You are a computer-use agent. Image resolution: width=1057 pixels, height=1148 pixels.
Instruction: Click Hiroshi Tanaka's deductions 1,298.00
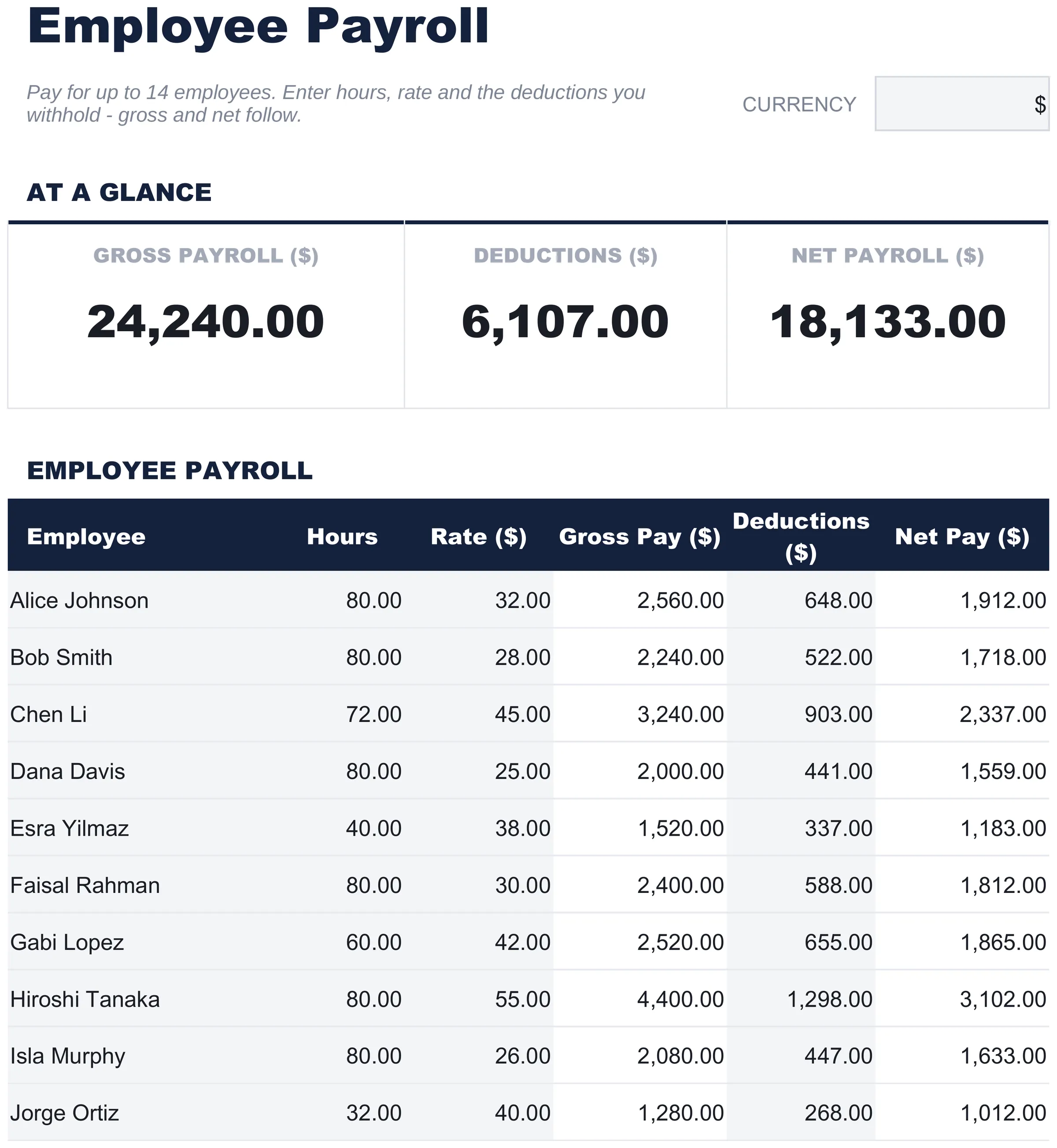coord(830,999)
